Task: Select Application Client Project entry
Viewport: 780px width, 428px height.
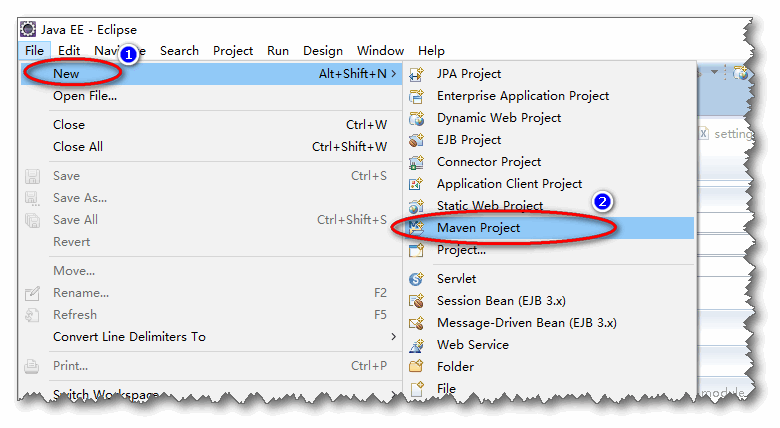Action: [x=550, y=184]
